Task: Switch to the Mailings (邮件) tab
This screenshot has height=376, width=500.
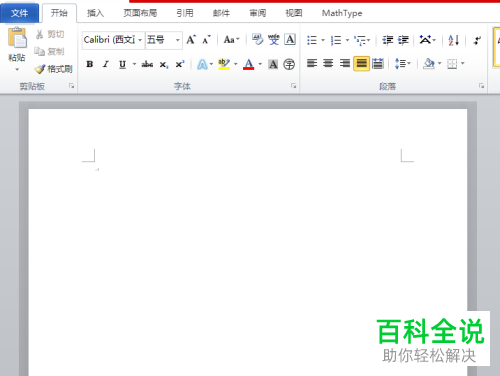Action: coord(221,13)
